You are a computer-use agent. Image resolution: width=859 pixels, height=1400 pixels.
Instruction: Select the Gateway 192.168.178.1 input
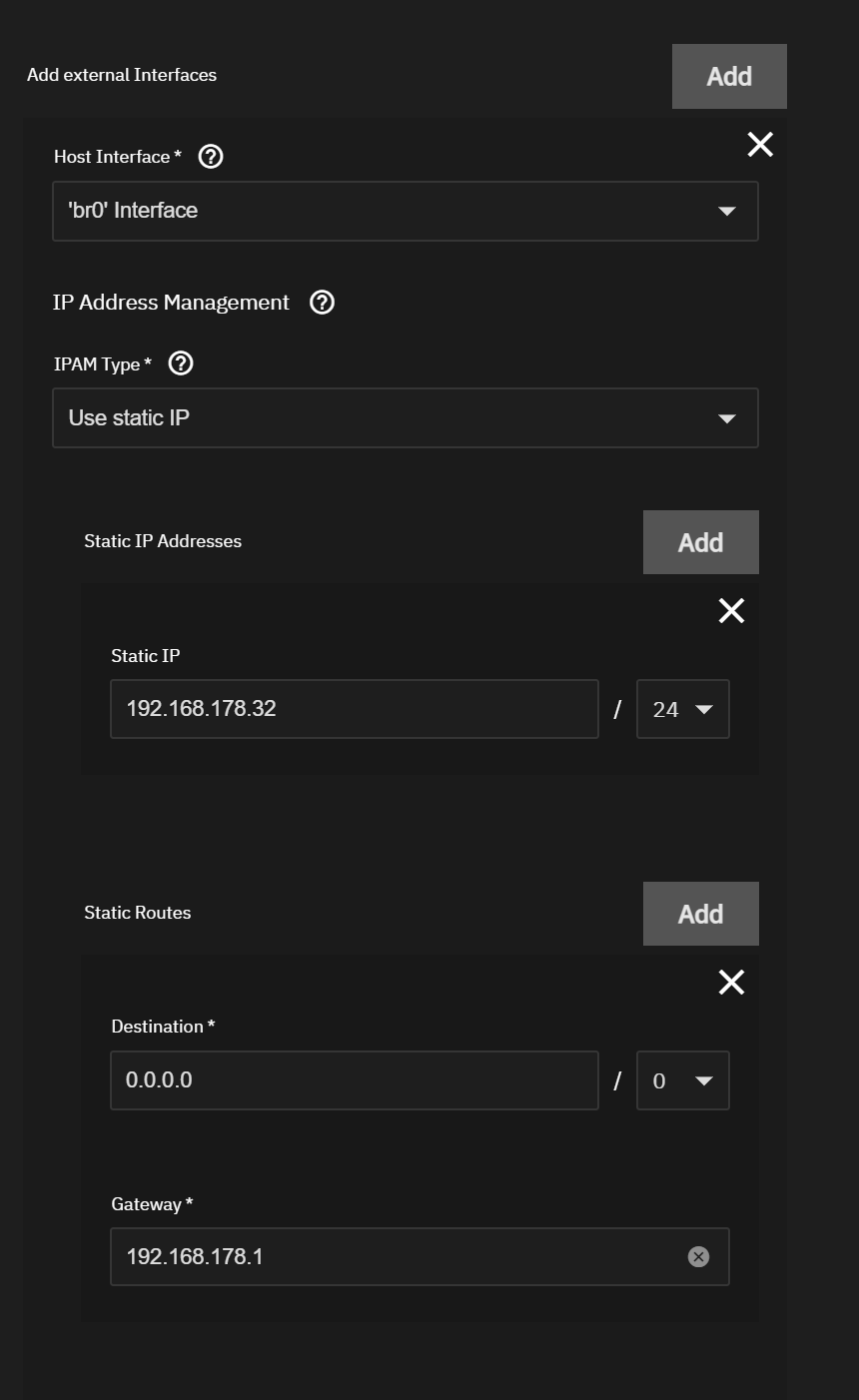(420, 1256)
